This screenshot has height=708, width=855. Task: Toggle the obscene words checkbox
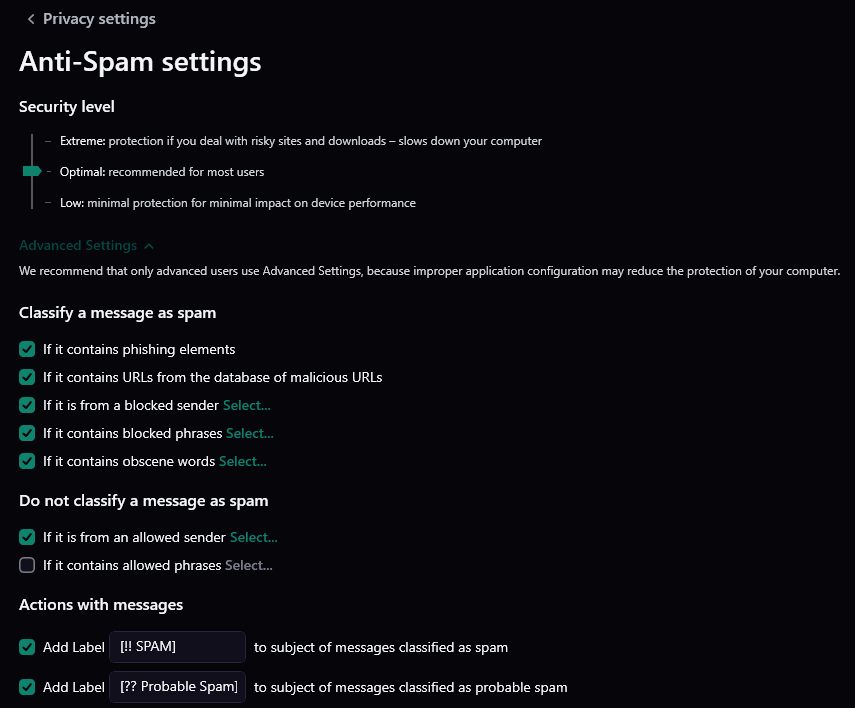pos(27,461)
